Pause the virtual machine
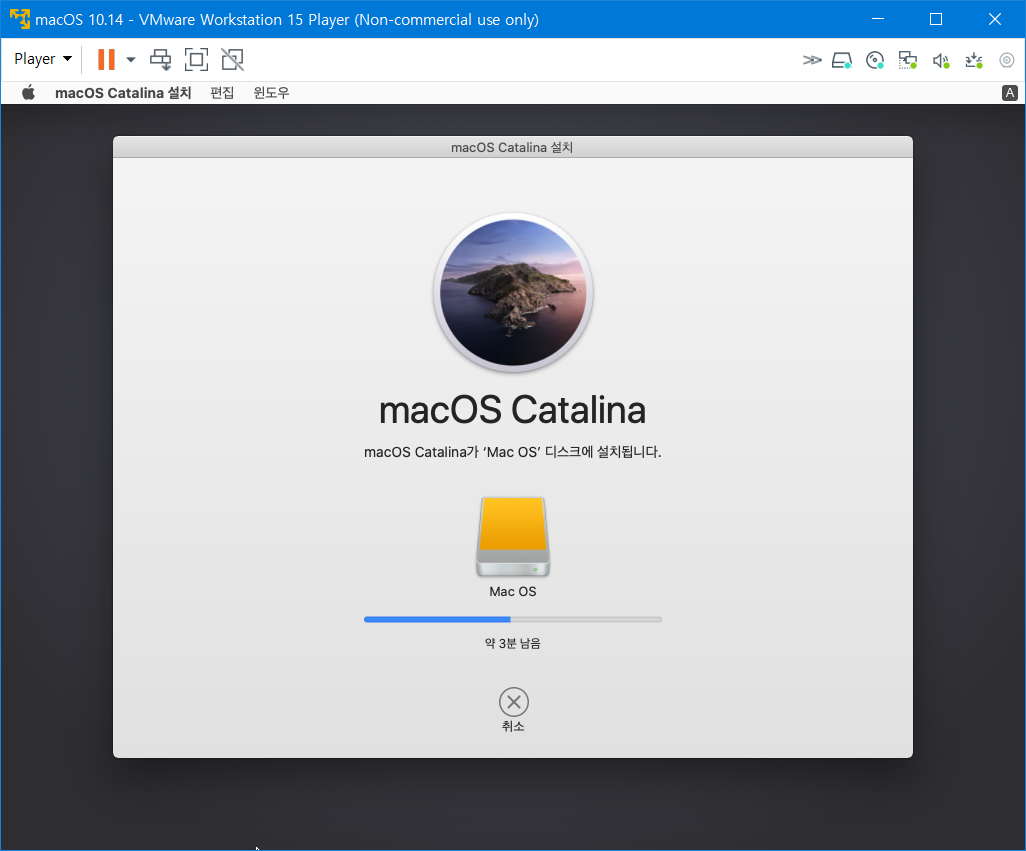1026x851 pixels. coord(106,59)
